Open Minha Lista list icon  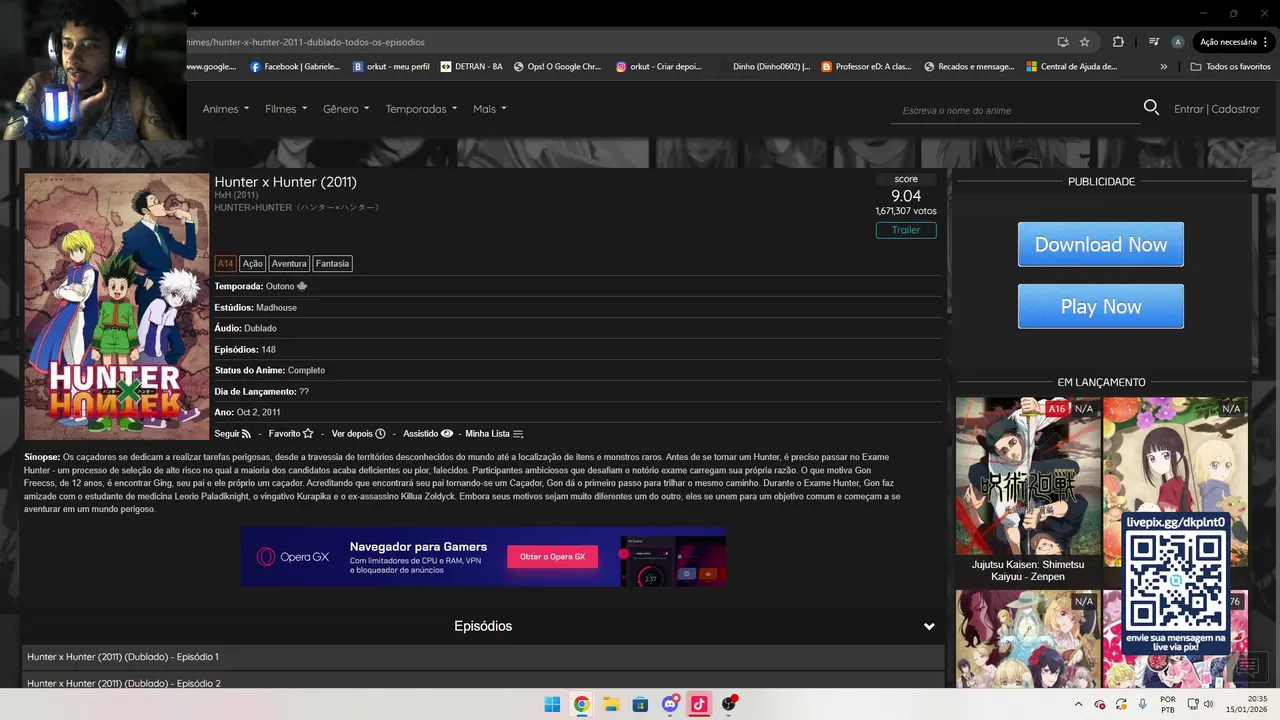[x=518, y=434]
